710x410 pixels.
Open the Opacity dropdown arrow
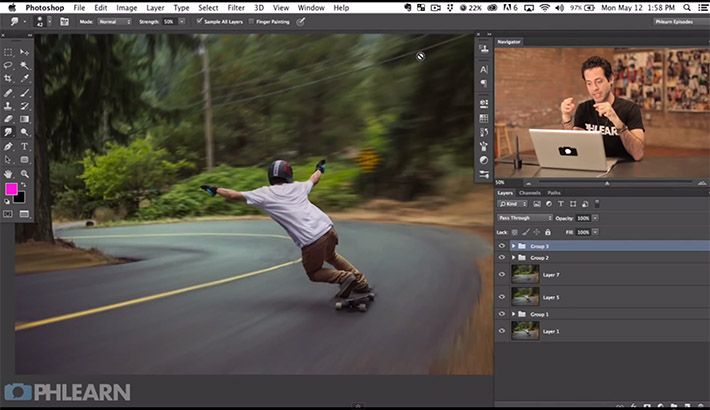coord(595,218)
